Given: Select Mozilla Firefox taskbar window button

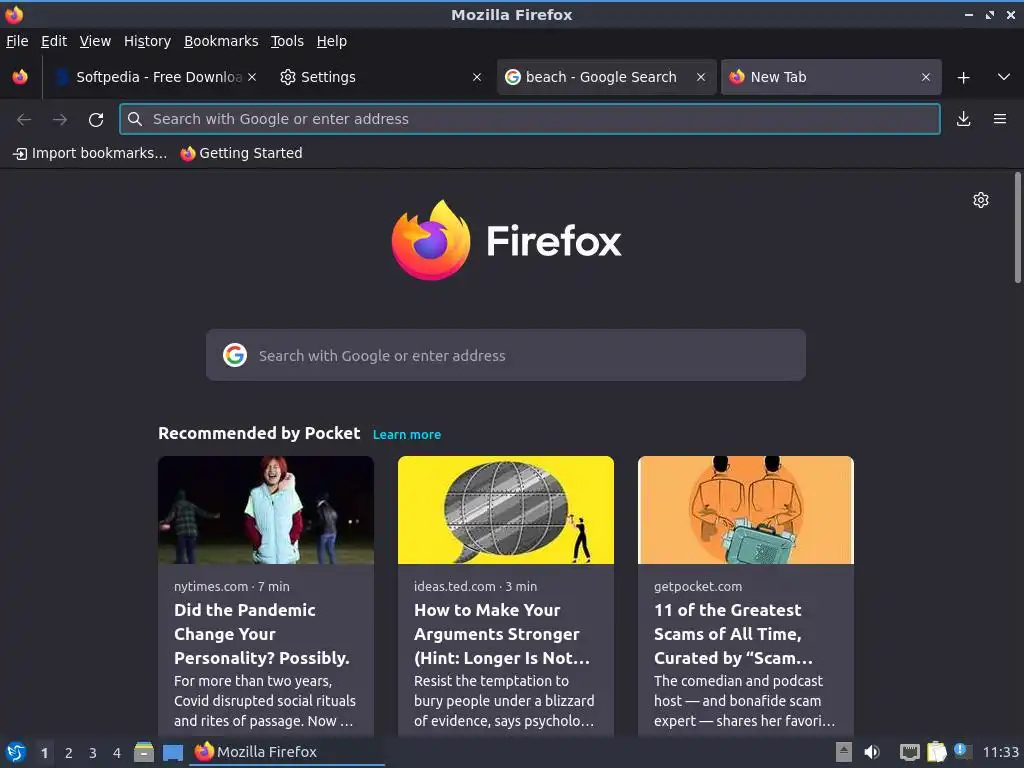Looking at the screenshot, I should 287,752.
